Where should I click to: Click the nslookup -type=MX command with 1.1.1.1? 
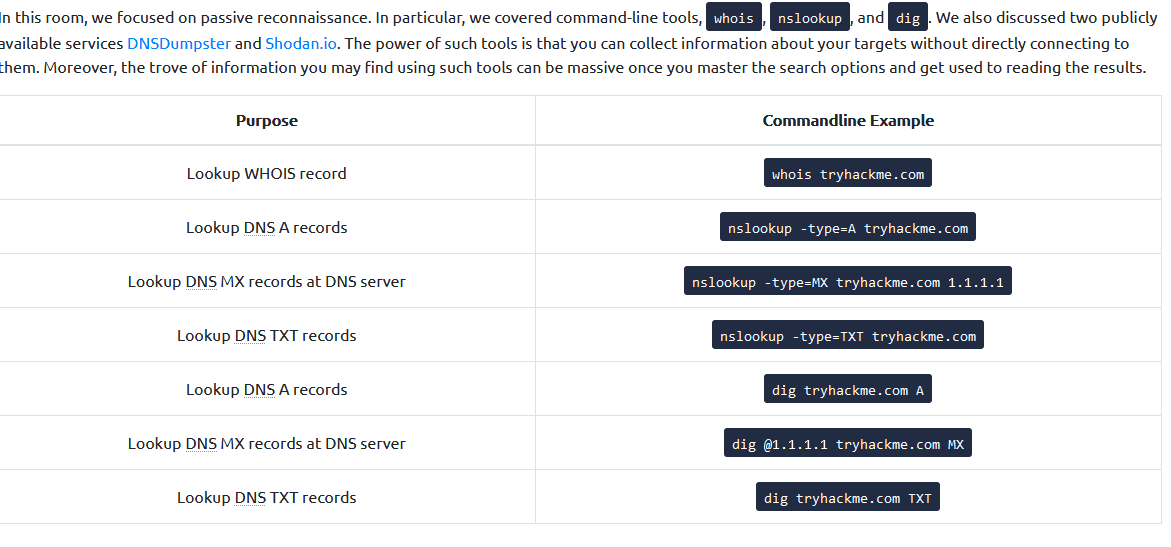(848, 282)
